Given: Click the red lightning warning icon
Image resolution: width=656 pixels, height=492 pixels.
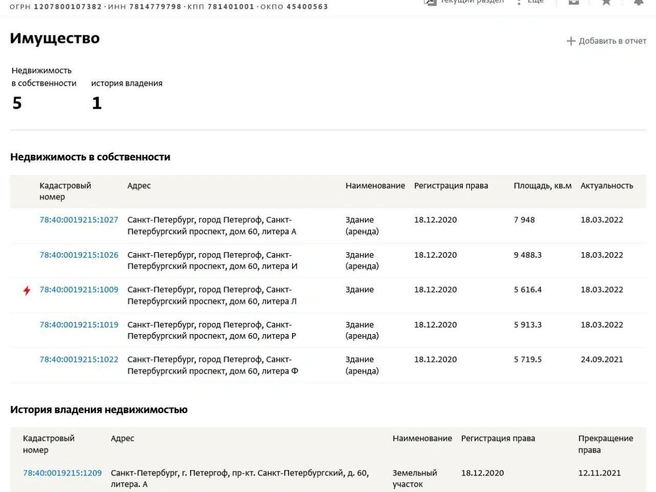Looking at the screenshot, I should point(27,290).
